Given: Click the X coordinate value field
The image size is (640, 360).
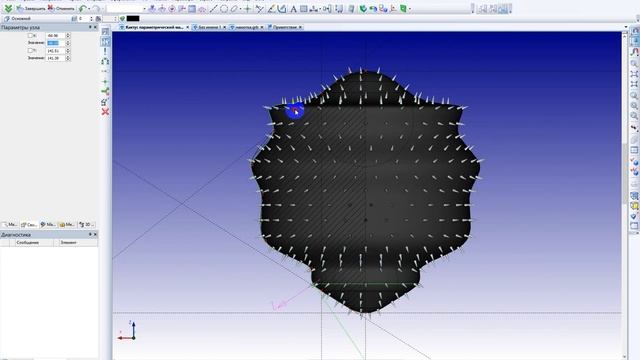Looking at the screenshot, I should pos(56,36).
